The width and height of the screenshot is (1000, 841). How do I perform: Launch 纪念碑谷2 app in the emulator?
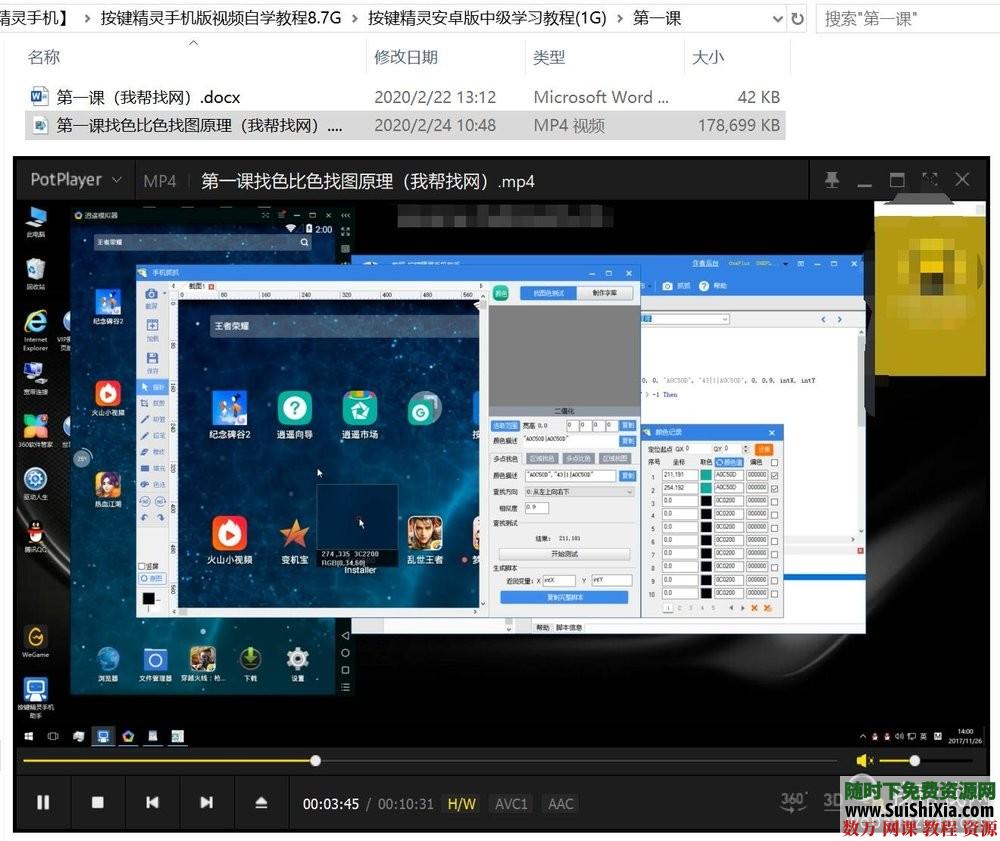[x=229, y=408]
